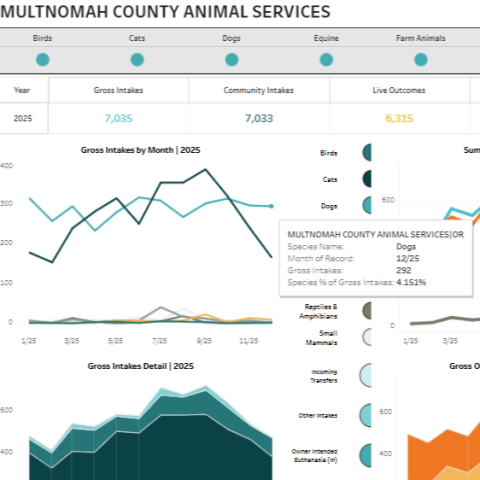Image resolution: width=480 pixels, height=480 pixels.
Task: Select the Equine species filter circle
Action: (326, 60)
